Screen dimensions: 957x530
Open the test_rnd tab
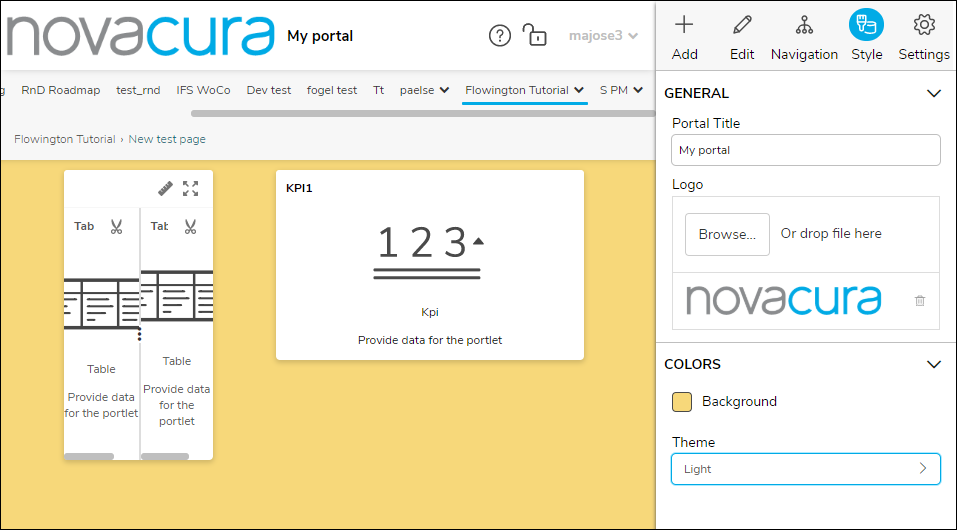[138, 90]
